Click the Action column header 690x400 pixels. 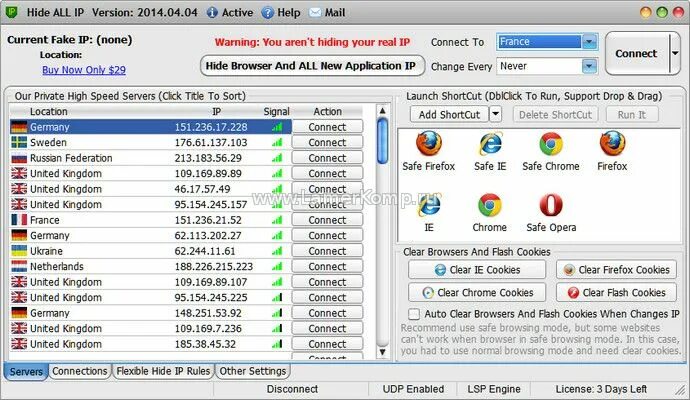(x=327, y=111)
